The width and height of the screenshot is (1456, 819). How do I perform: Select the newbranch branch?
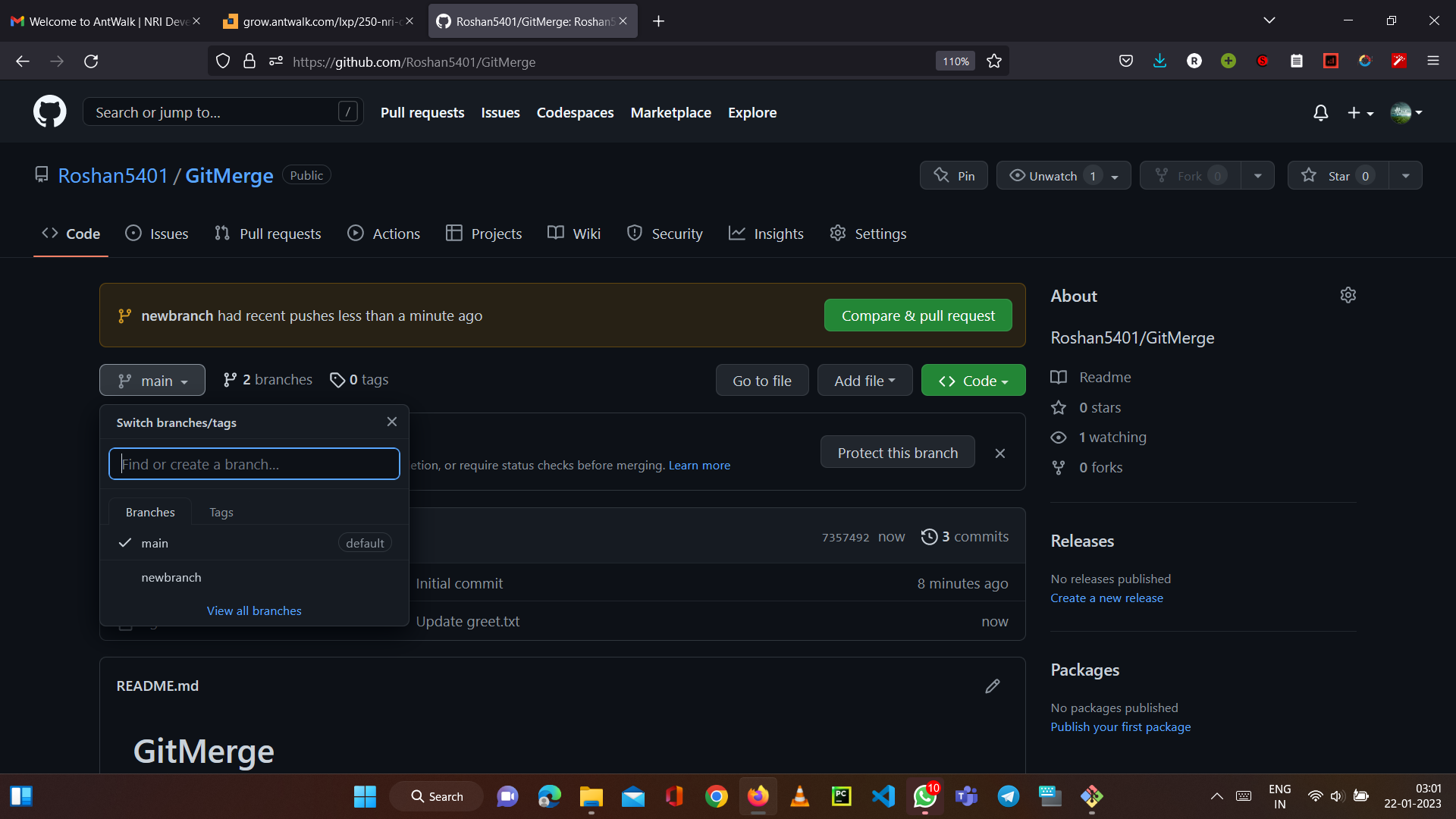(171, 577)
